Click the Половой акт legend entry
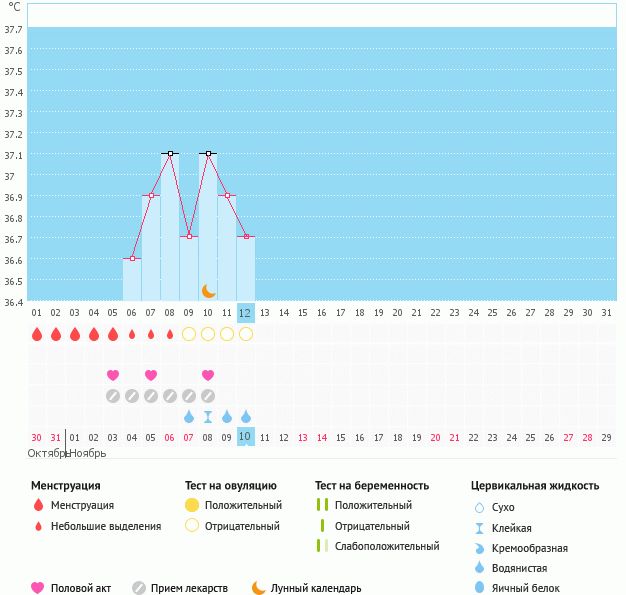This screenshot has width=626, height=595. click(71, 588)
